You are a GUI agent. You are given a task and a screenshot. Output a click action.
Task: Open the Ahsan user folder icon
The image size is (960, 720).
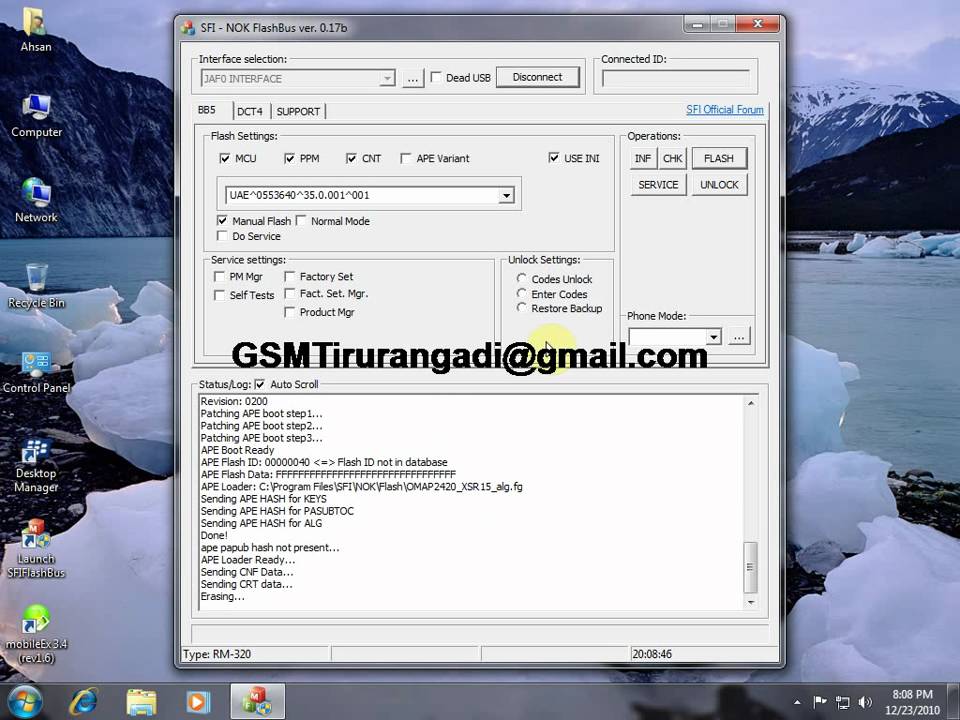(36, 29)
